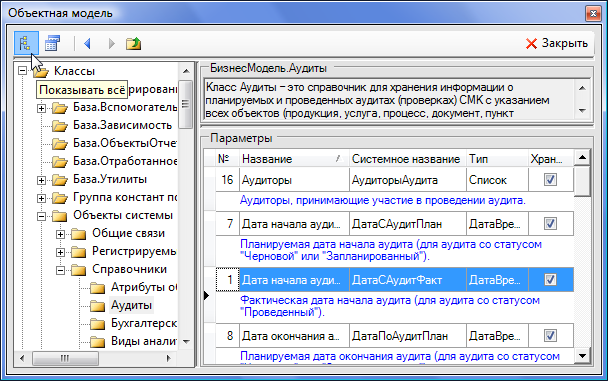The height and width of the screenshot is (381, 608).
Task: Toggle storage checkbox in Аудиторы row
Action: click(550, 179)
